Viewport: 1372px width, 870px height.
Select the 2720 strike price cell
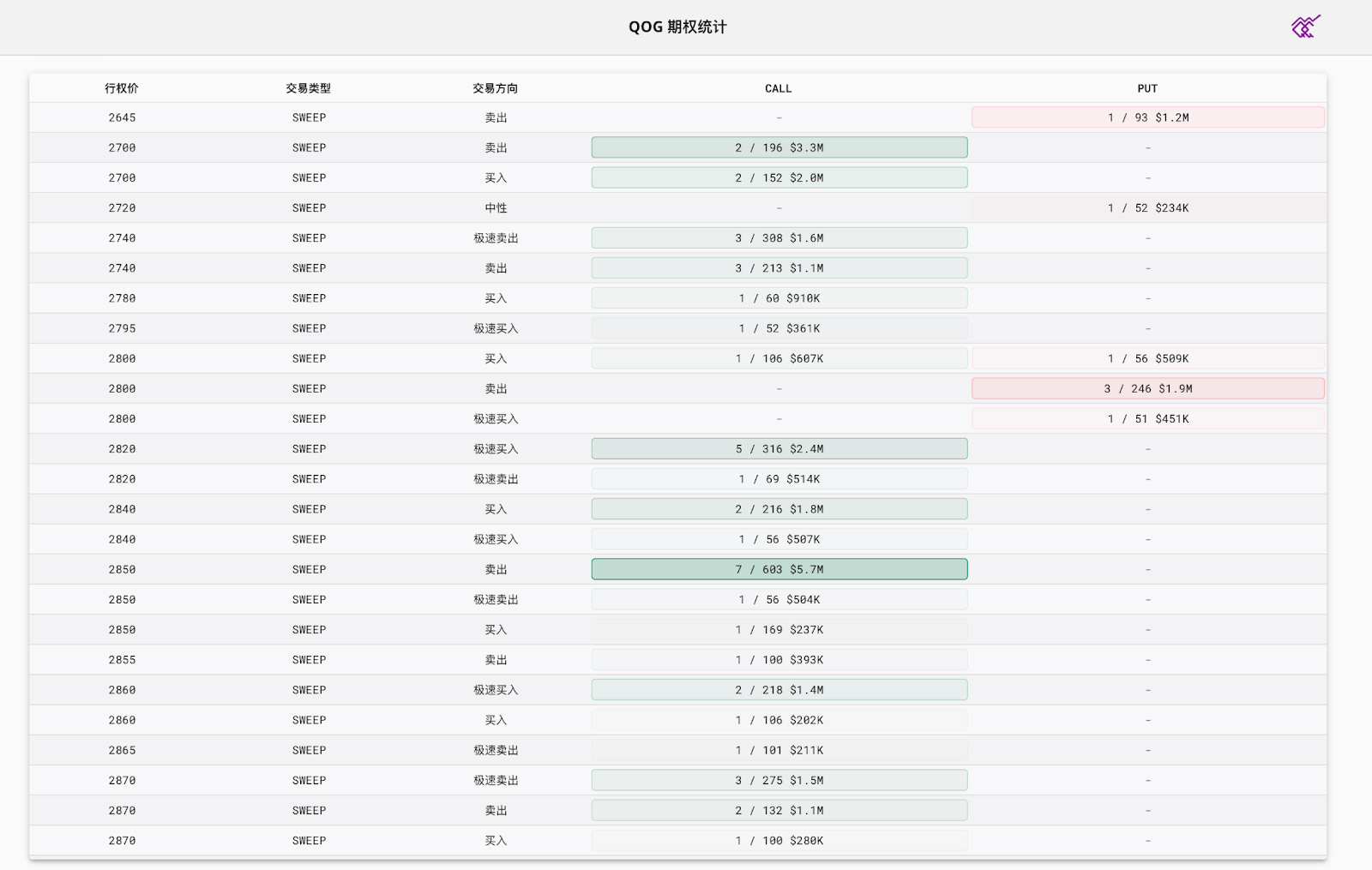[x=122, y=207]
